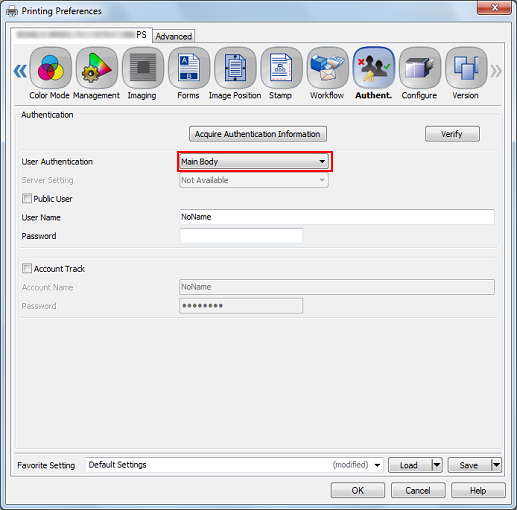Select the Workflow icon
The width and height of the screenshot is (517, 510).
(x=328, y=68)
